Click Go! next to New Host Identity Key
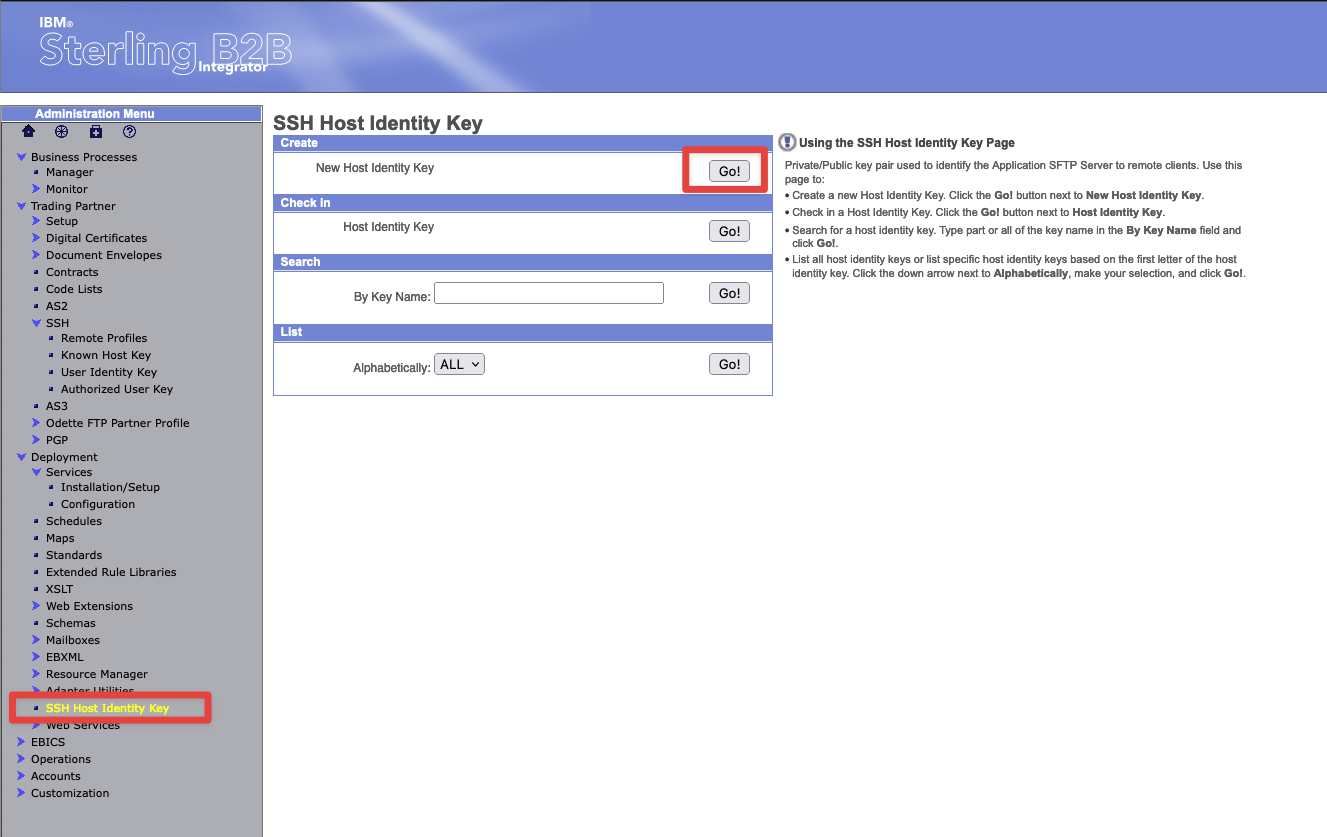Image resolution: width=1327 pixels, height=837 pixels. pyautogui.click(x=729, y=171)
